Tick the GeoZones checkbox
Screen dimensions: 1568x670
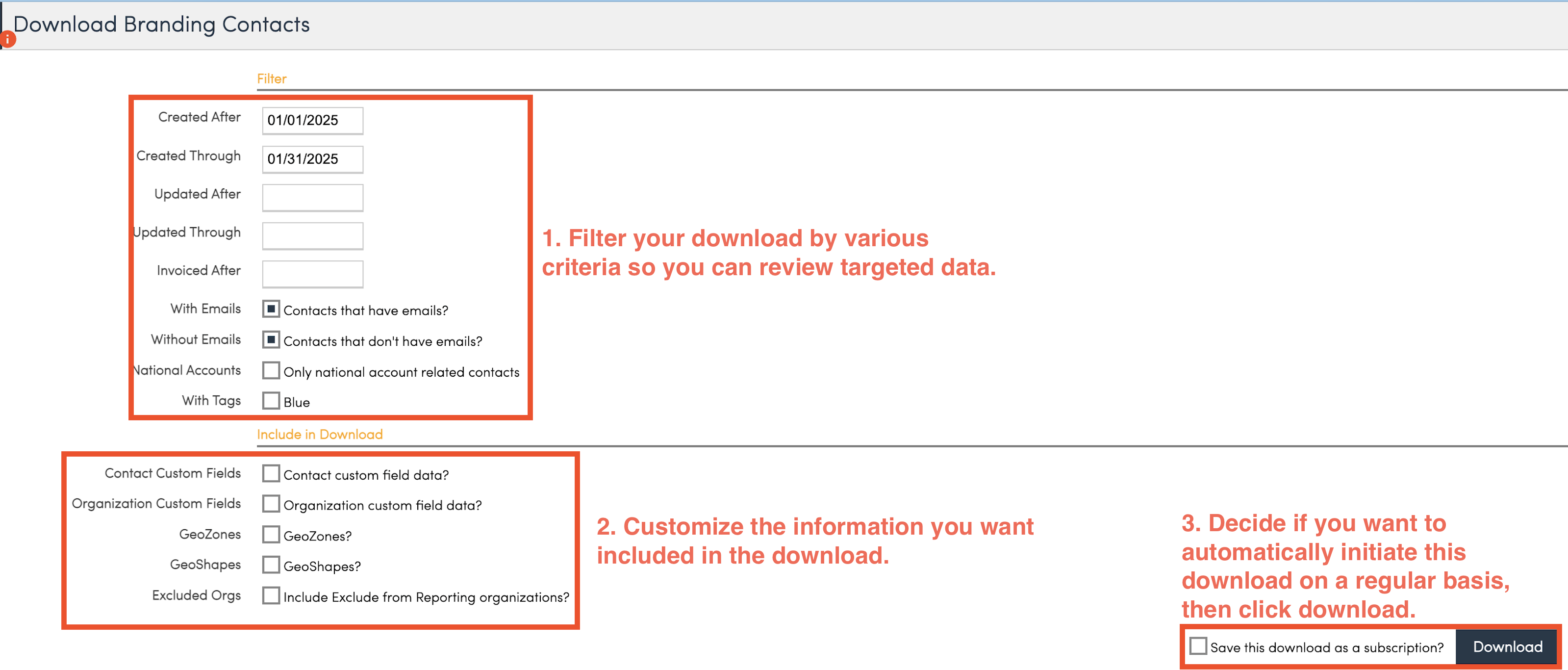[x=271, y=535]
